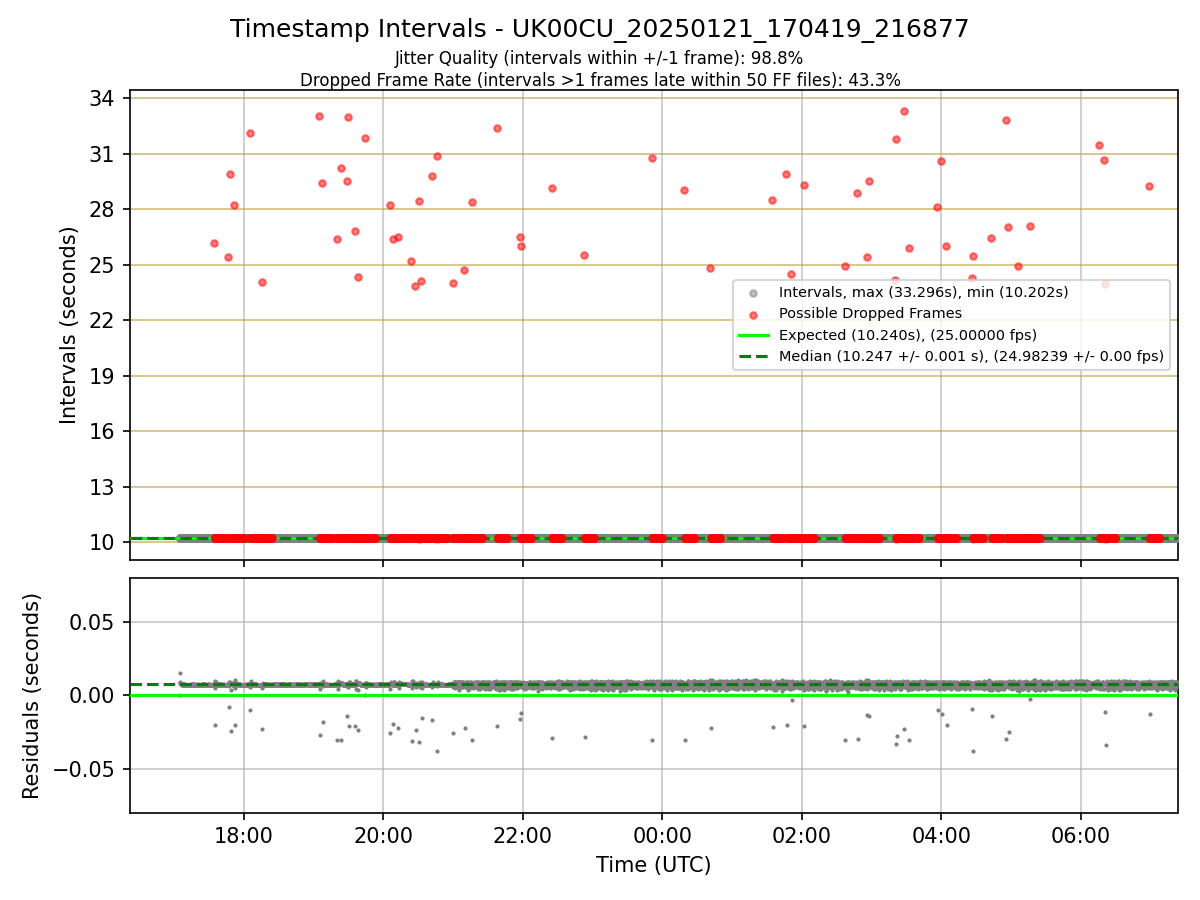Click the '22:00' x-axis tick label
Screen dimensions: 1200x900
[523, 837]
